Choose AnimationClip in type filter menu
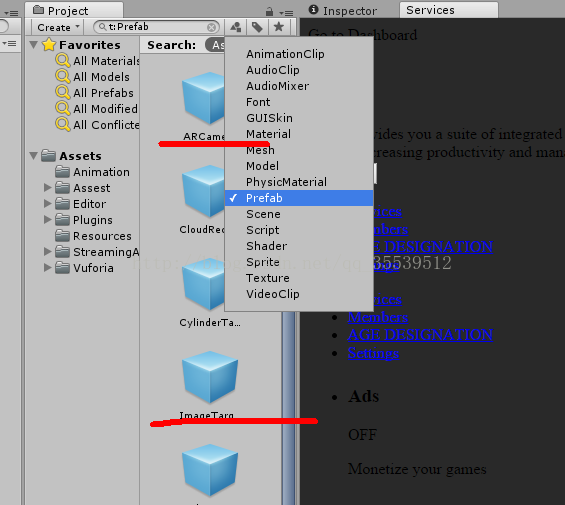The image size is (565, 505). (299, 54)
